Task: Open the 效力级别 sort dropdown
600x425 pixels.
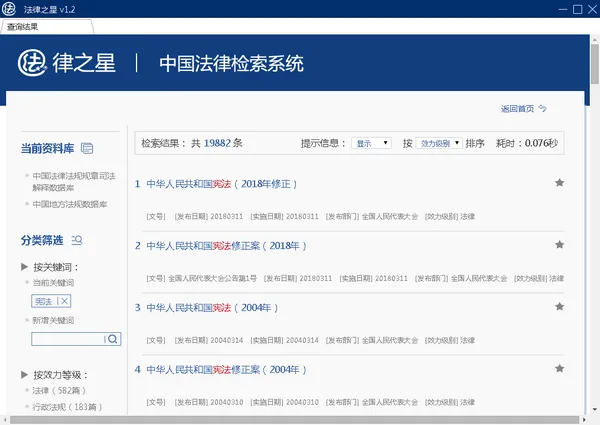Action: click(x=439, y=143)
